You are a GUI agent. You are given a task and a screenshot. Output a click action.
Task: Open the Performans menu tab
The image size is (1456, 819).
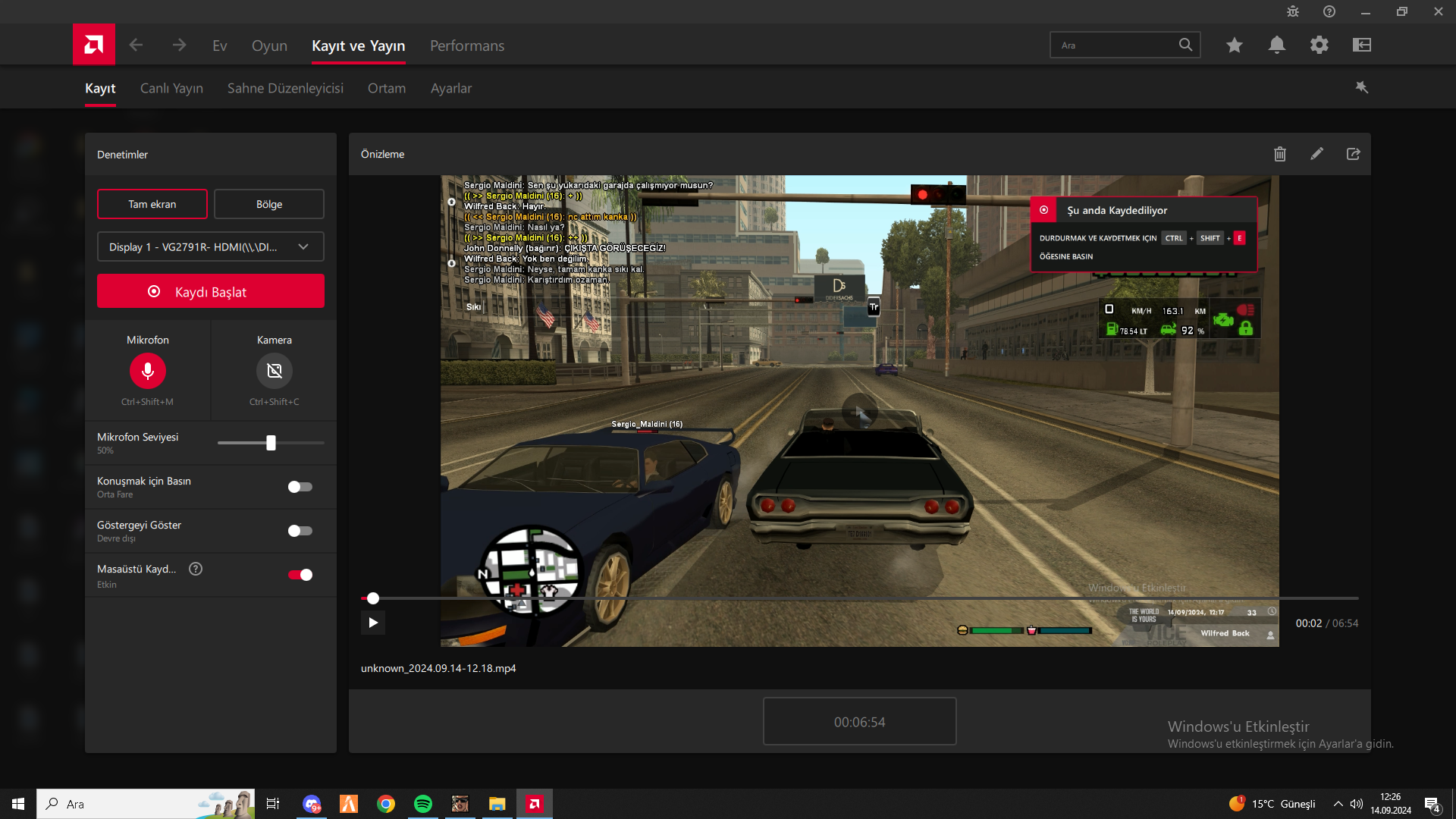pos(466,46)
